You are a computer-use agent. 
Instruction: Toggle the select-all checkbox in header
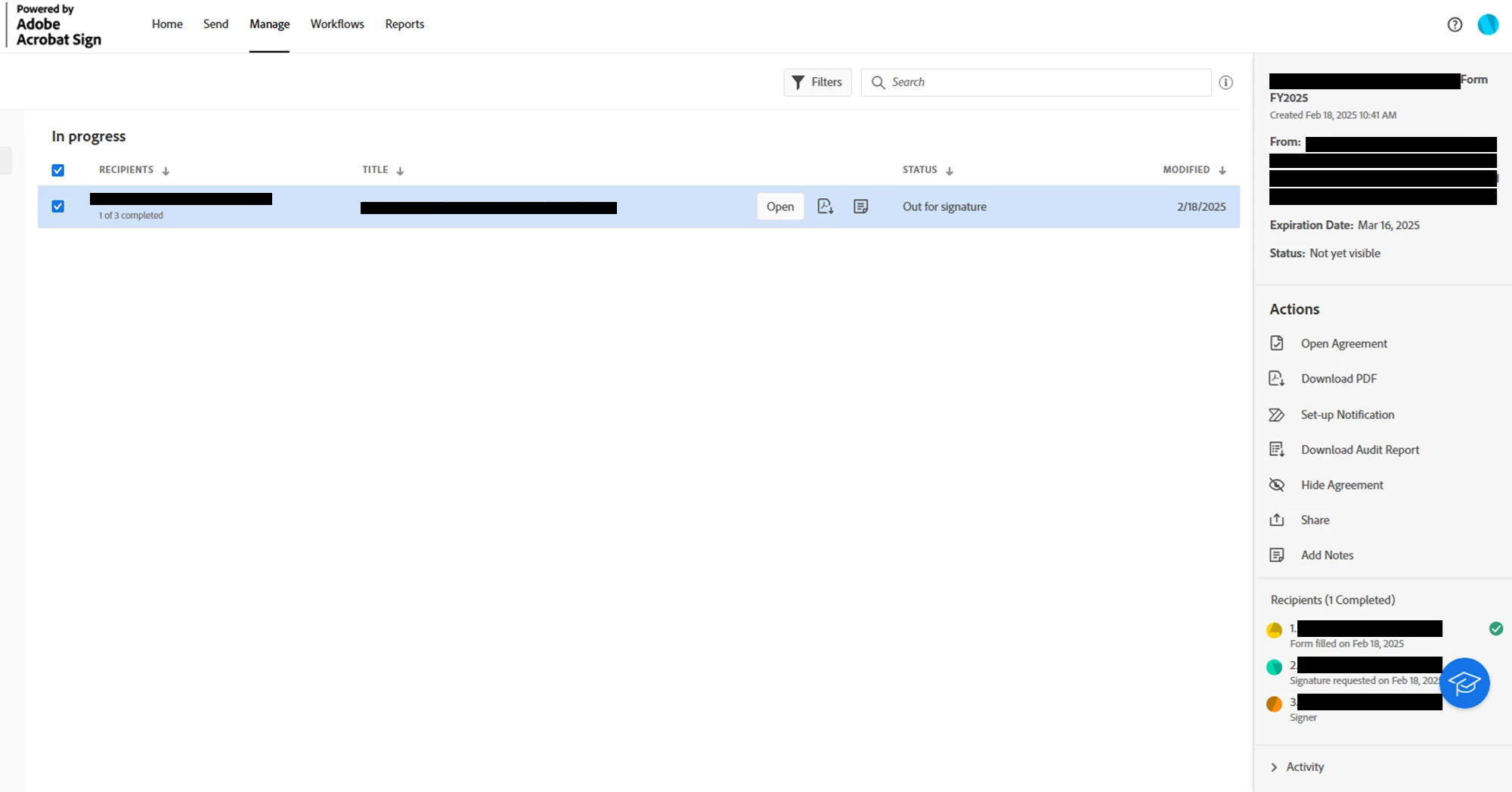(x=57, y=170)
